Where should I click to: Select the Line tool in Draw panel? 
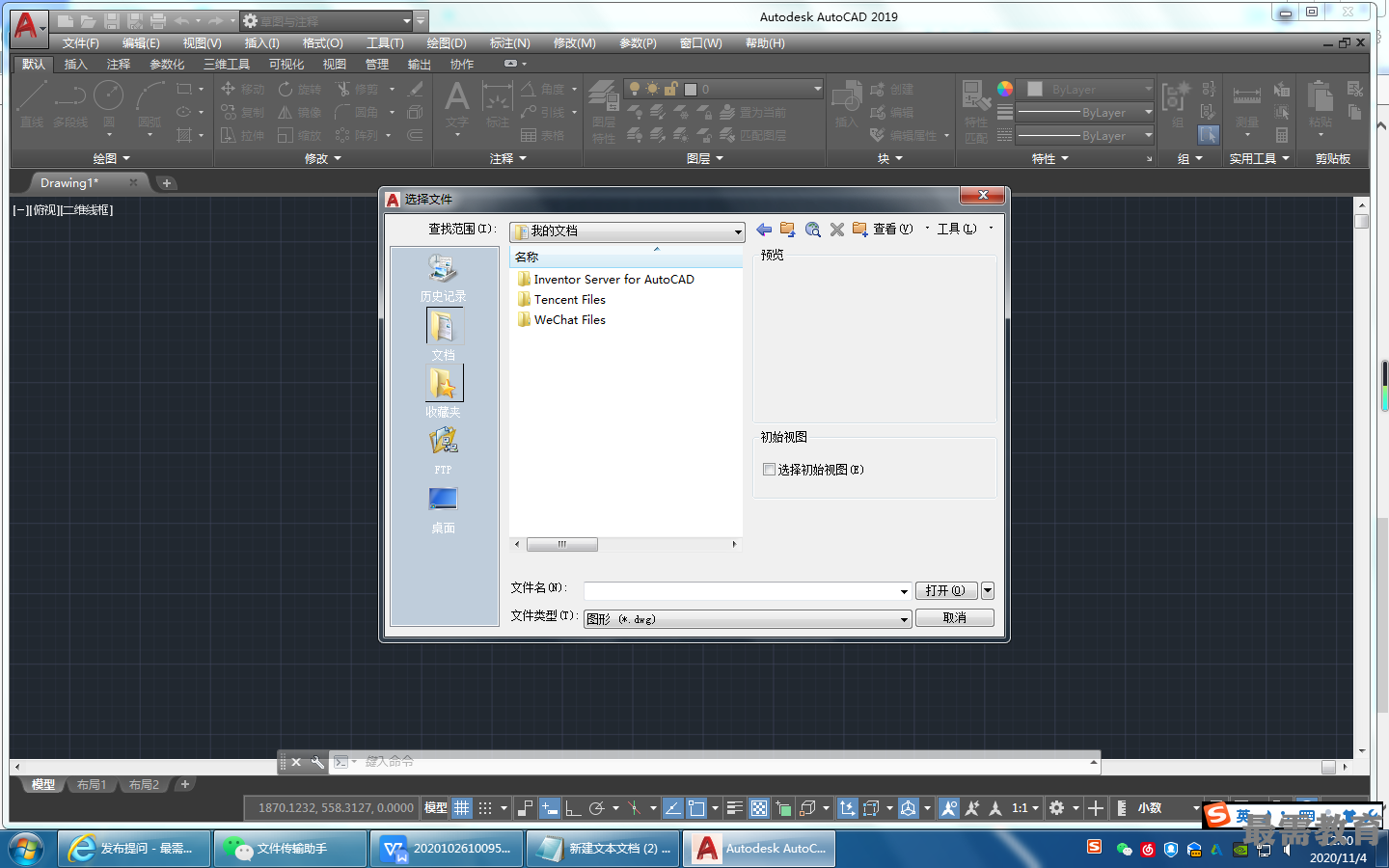click(32, 104)
